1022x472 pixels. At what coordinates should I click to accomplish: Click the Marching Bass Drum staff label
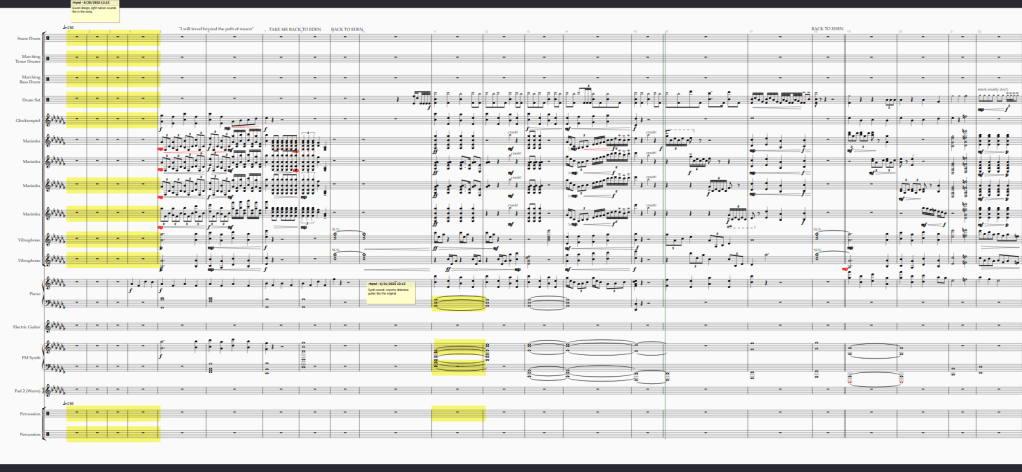[x=28, y=79]
